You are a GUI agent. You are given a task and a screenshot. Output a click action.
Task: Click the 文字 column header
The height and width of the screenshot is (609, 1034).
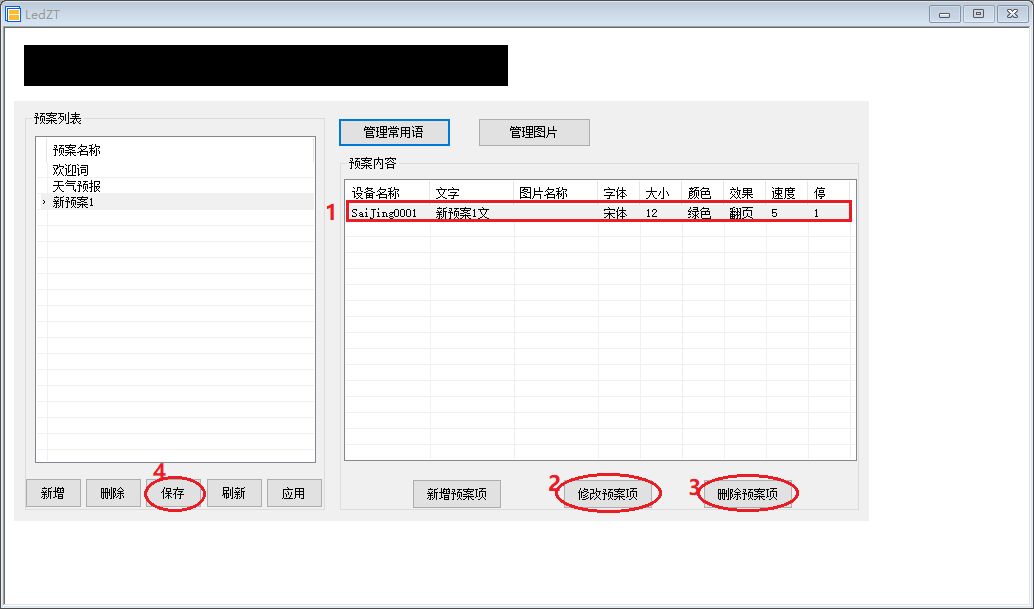point(471,192)
